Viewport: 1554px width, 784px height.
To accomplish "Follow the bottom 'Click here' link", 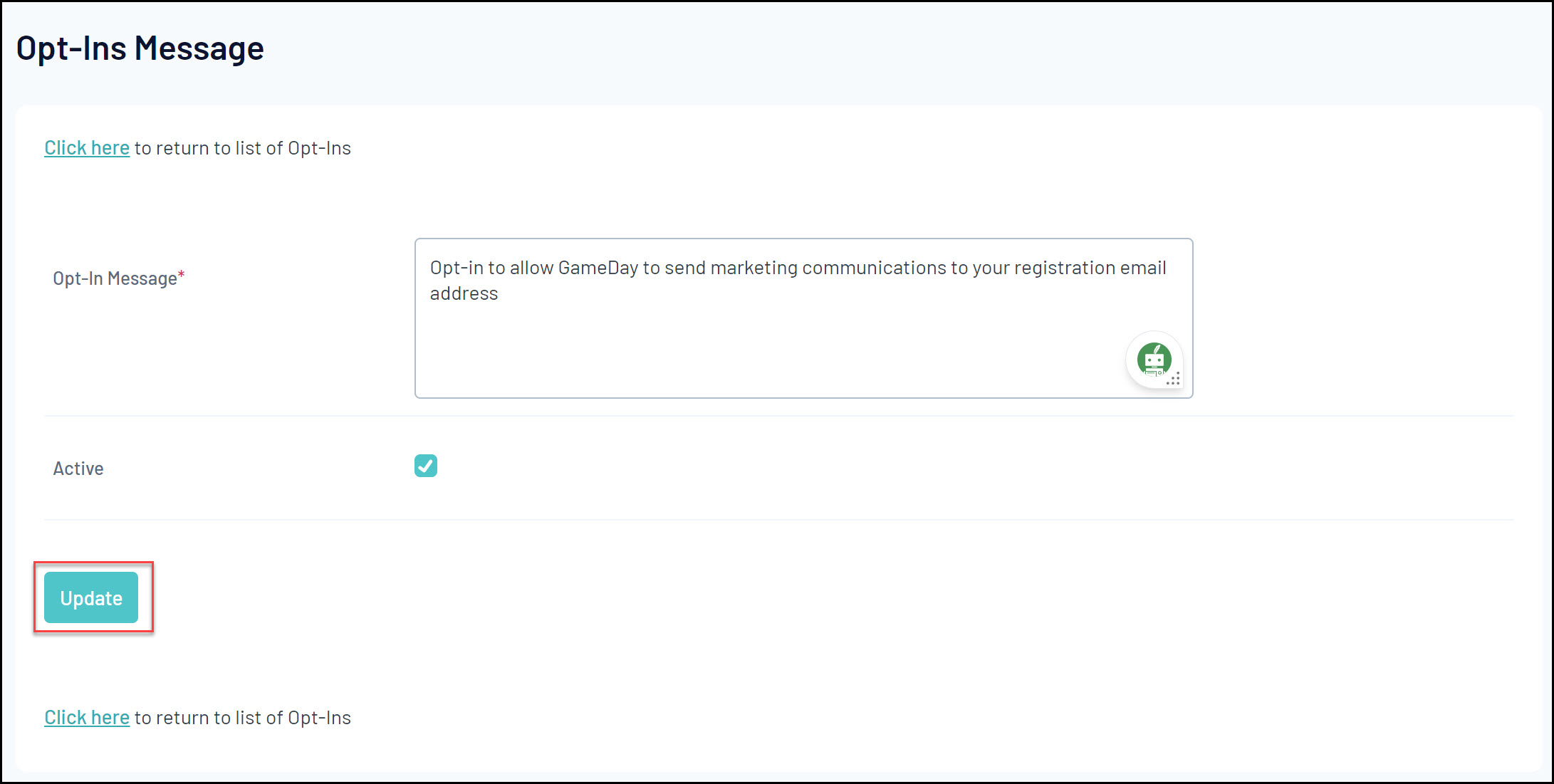I will pos(87,718).
